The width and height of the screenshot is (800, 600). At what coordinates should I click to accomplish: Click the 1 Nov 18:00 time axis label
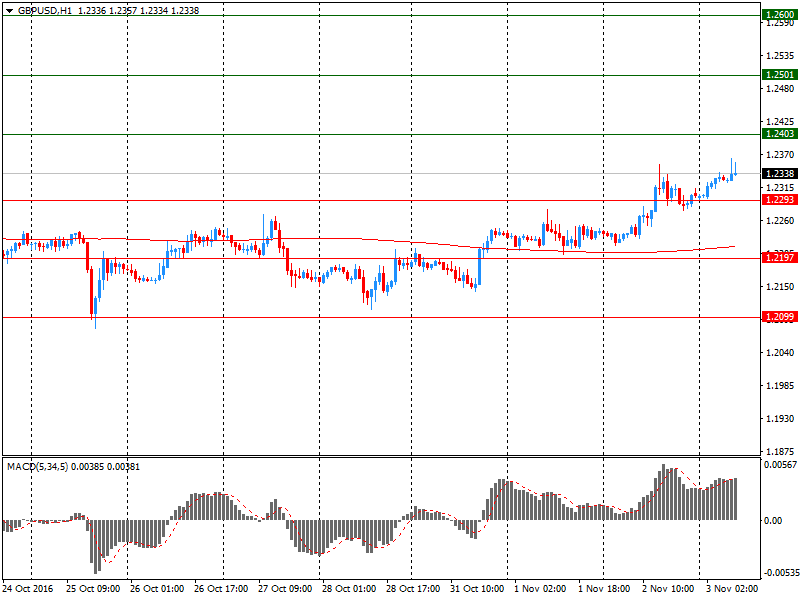coord(604,589)
